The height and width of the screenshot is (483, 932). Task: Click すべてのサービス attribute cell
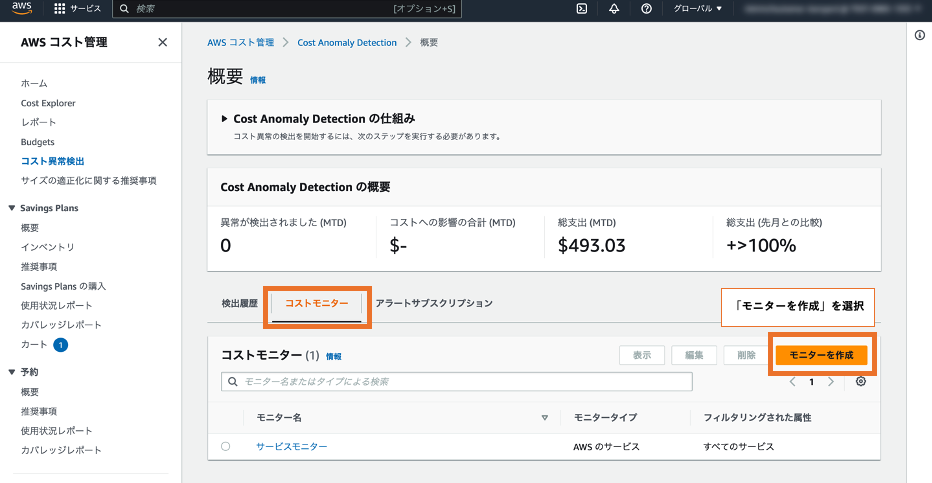739,446
